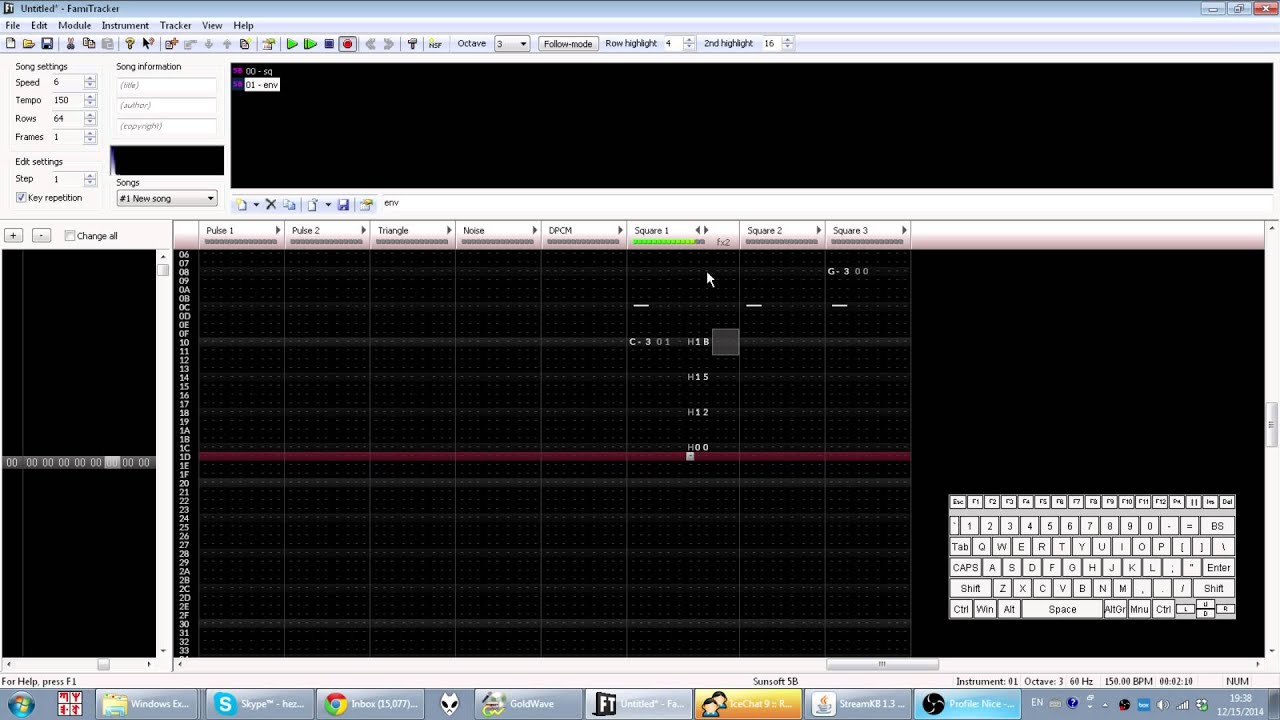Toggle the Change all checkbox
Viewport: 1280px width, 720px height.
(x=70, y=236)
